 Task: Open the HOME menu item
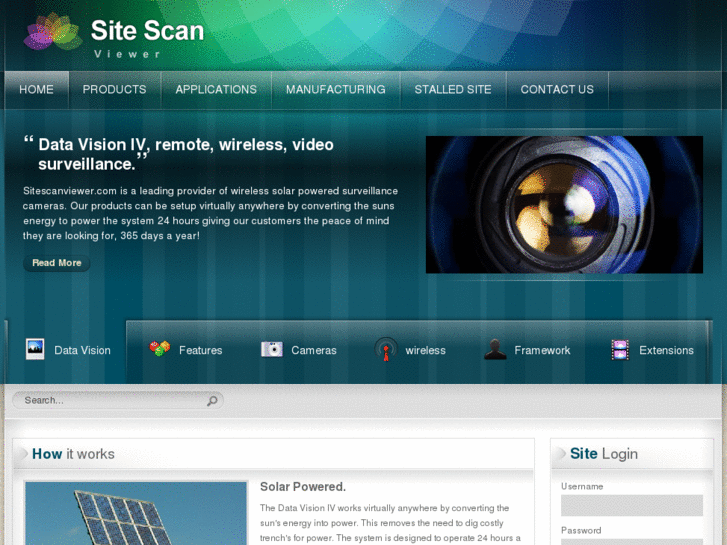click(x=37, y=90)
